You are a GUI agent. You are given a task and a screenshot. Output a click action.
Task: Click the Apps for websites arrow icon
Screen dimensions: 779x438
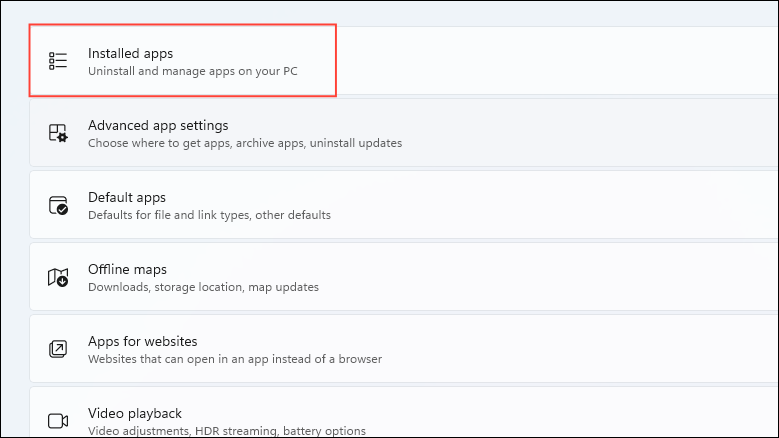(x=58, y=349)
